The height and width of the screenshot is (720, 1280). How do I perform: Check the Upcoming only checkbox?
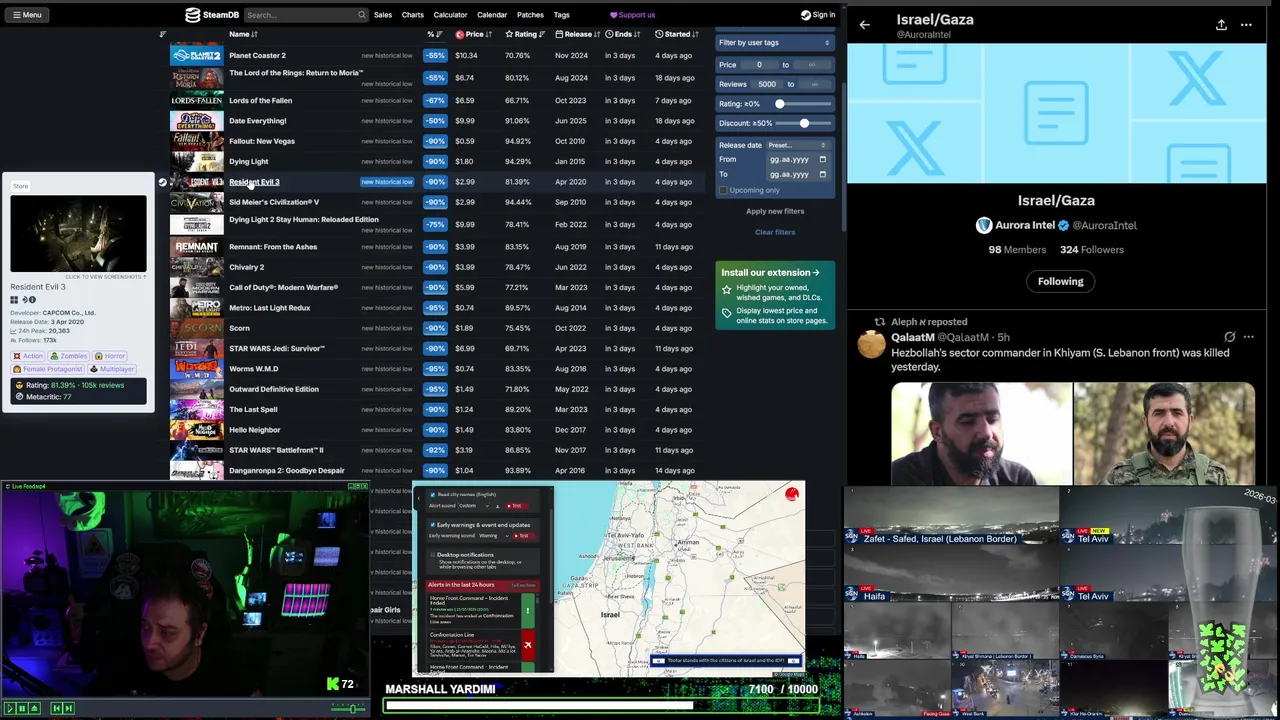[x=724, y=190]
